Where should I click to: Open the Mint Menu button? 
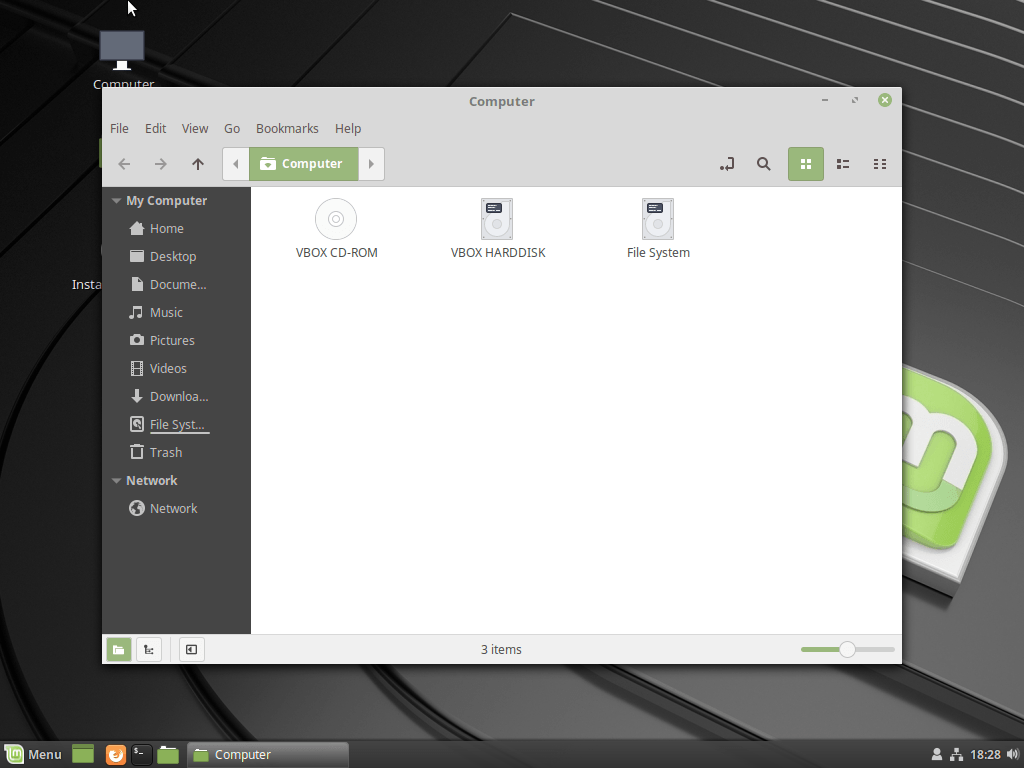[x=34, y=755]
